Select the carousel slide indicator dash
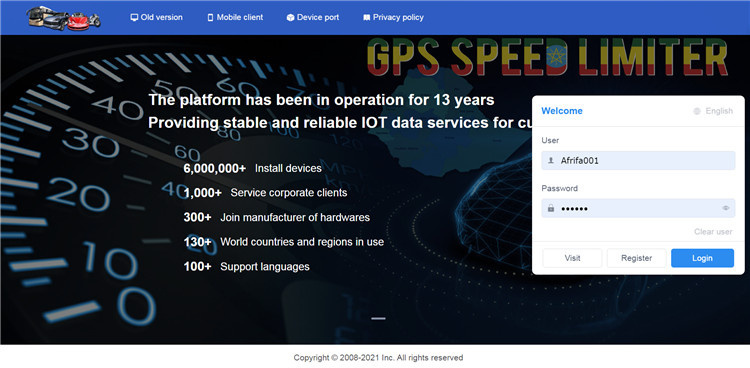Viewport: 750px width, 368px height. pos(378,318)
